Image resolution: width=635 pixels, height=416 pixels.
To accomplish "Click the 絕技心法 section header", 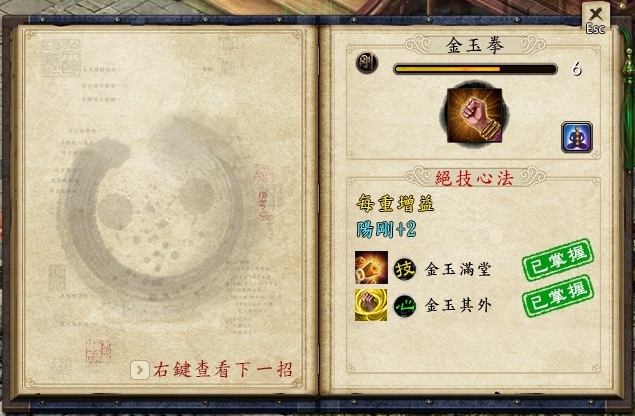I will 475,178.
